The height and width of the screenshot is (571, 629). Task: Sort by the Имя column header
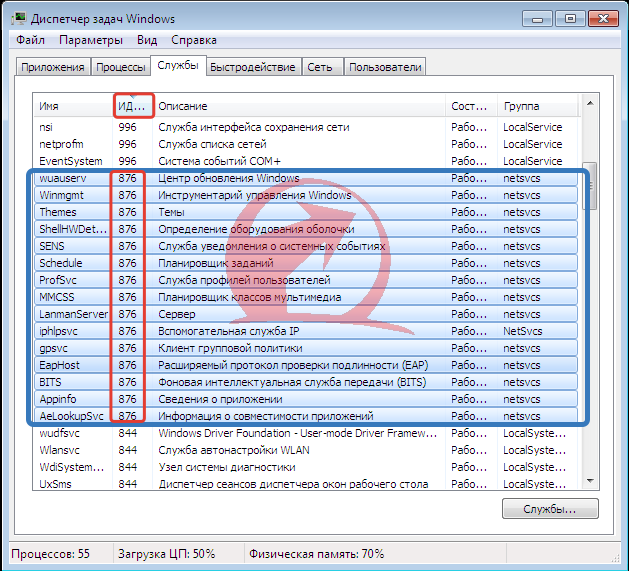pos(73,106)
